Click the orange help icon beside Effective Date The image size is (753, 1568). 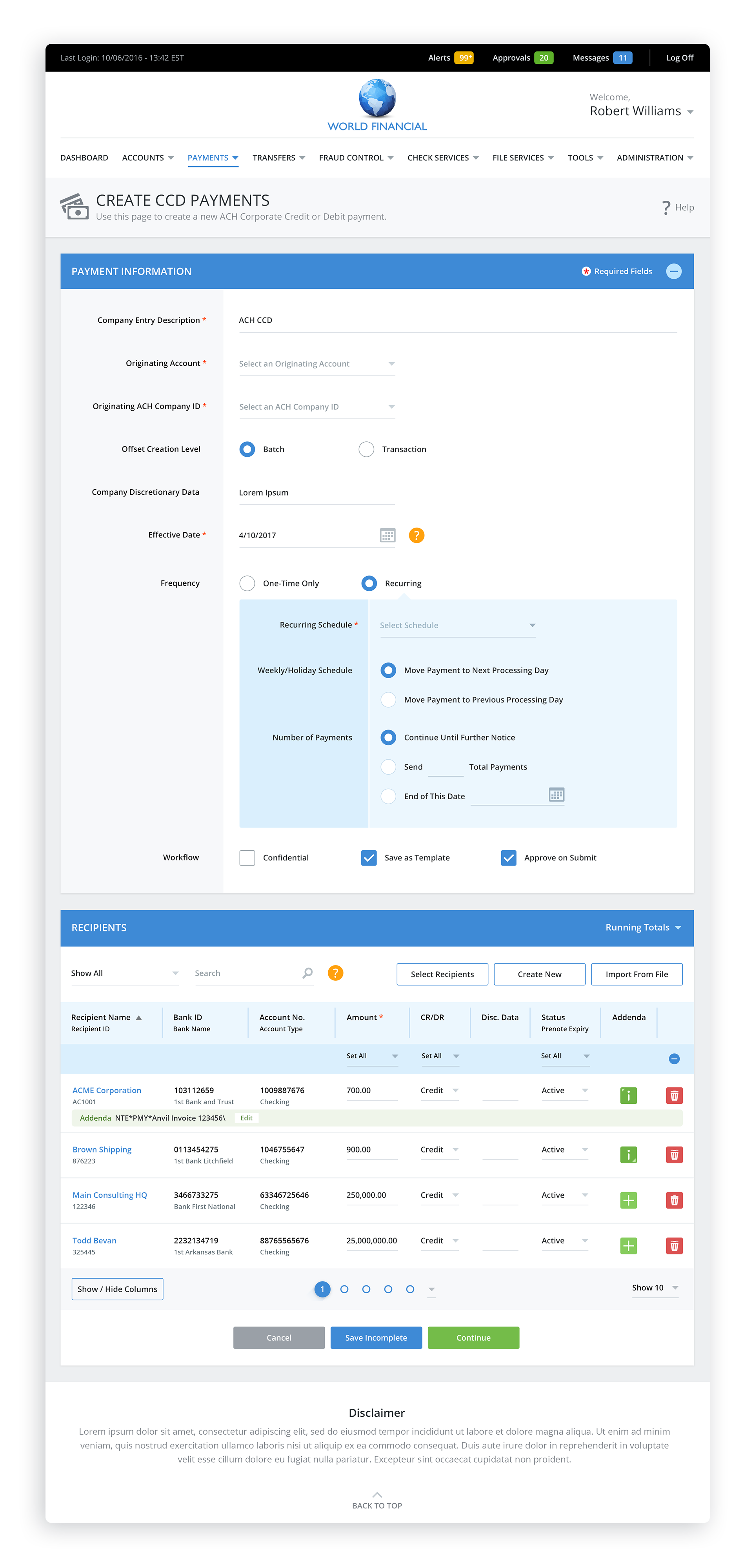coord(416,535)
